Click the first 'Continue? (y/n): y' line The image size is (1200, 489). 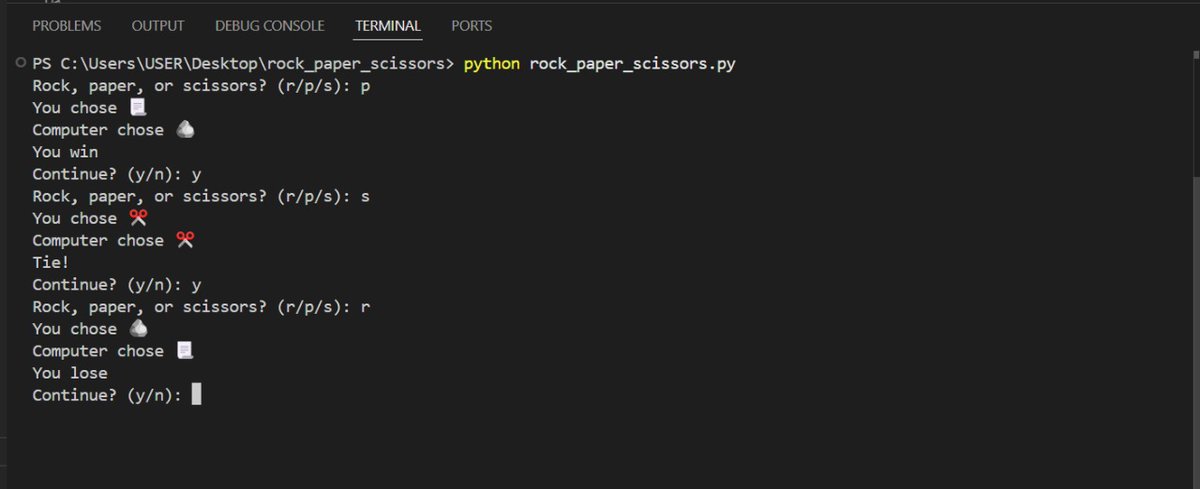coord(117,174)
